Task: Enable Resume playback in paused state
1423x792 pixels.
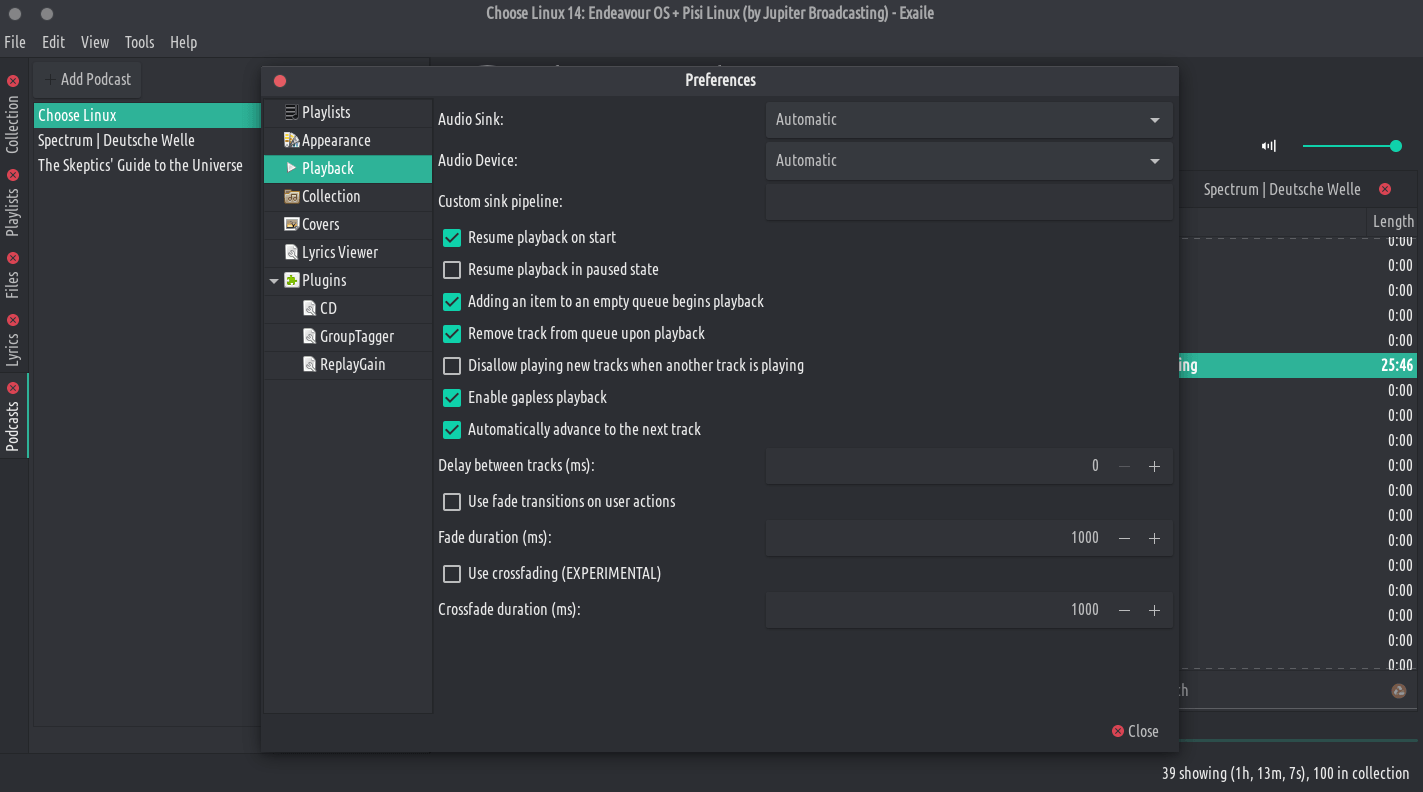Action: pos(452,270)
